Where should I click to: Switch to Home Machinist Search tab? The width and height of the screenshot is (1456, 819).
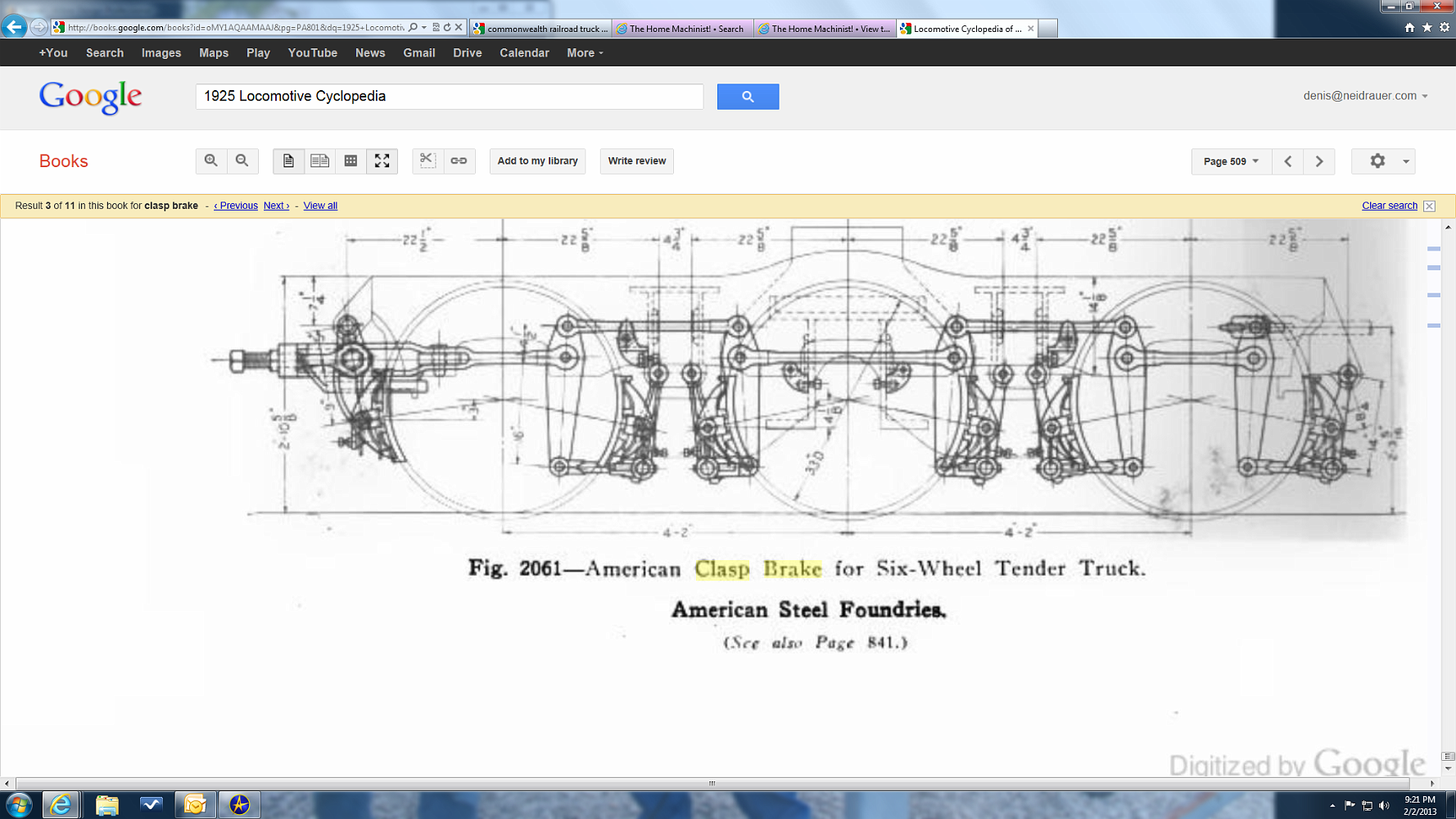pyautogui.click(x=682, y=29)
